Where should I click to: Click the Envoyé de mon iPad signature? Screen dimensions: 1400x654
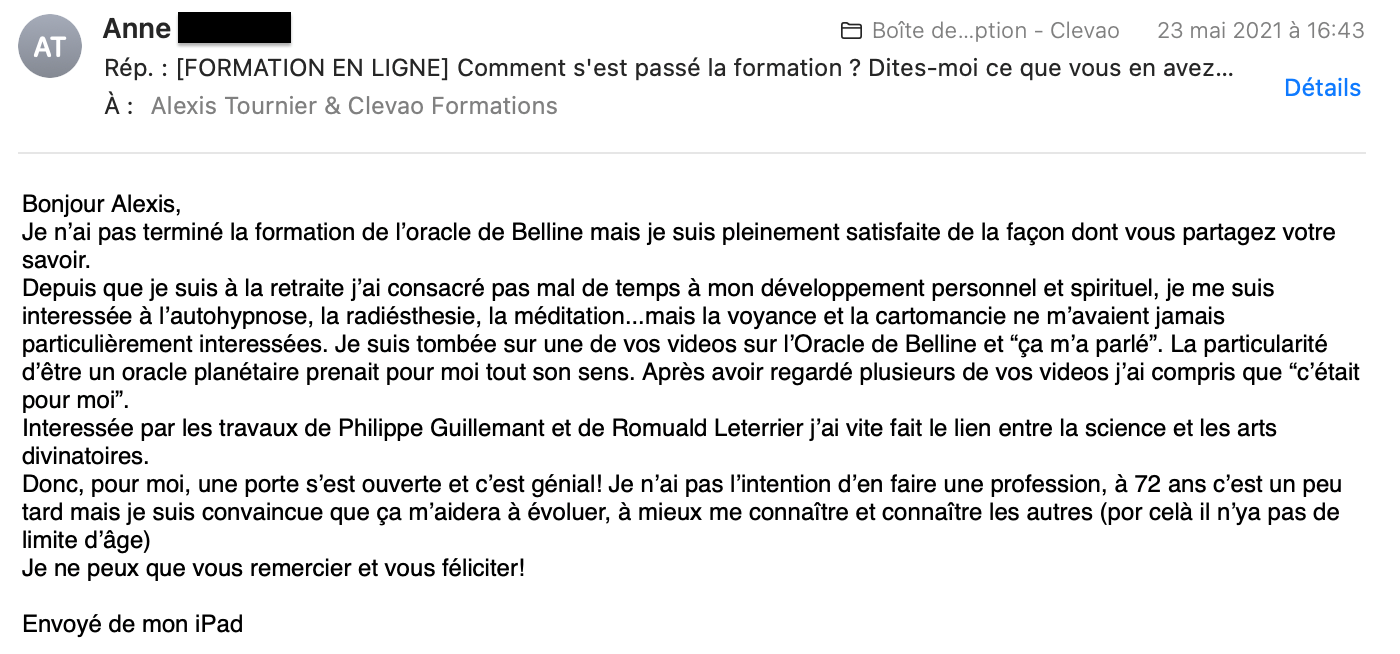point(132,625)
